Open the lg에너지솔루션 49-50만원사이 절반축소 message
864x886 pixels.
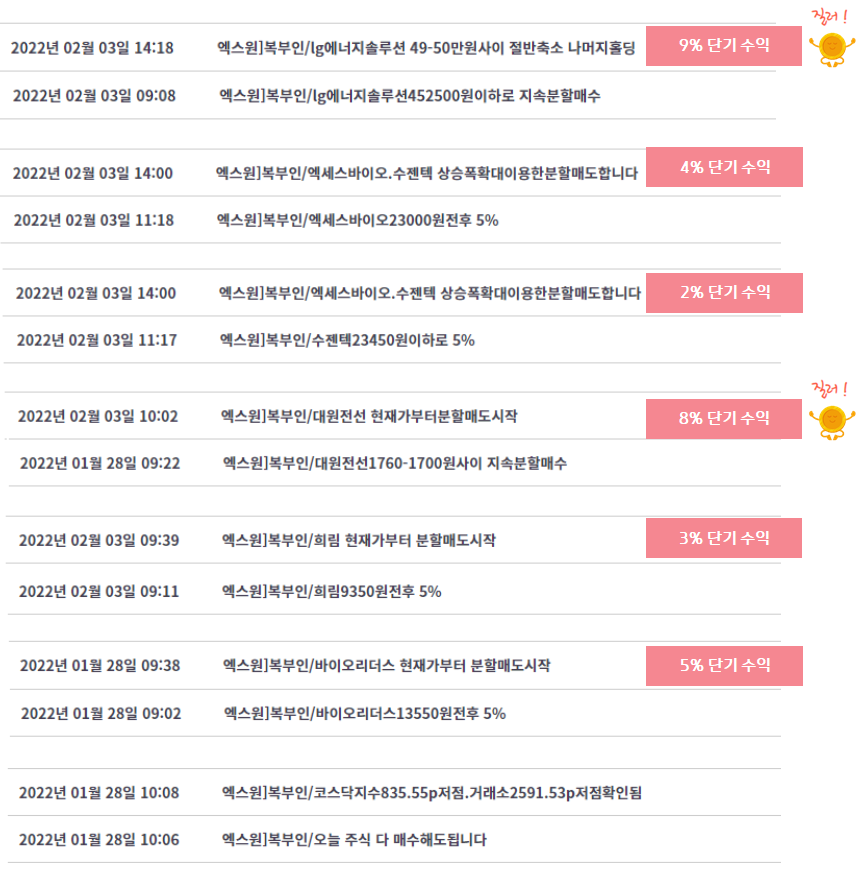pos(427,48)
